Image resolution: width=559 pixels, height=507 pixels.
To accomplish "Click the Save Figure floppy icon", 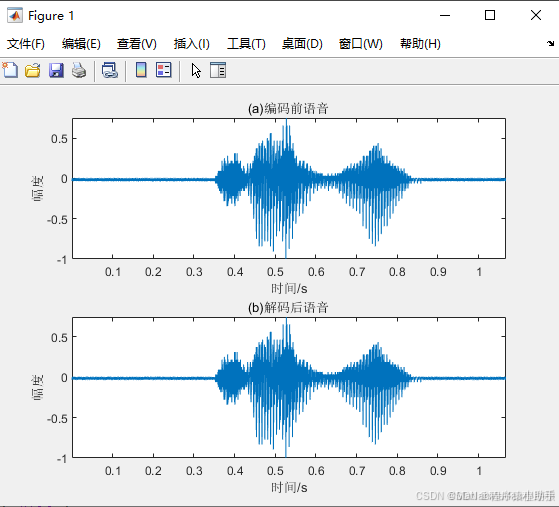I will point(56,70).
